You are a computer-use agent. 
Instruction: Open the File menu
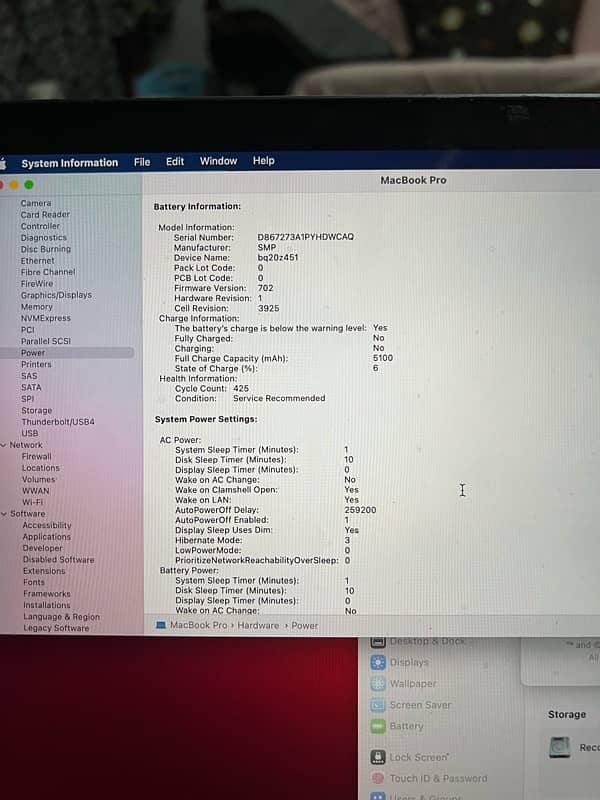[142, 162]
